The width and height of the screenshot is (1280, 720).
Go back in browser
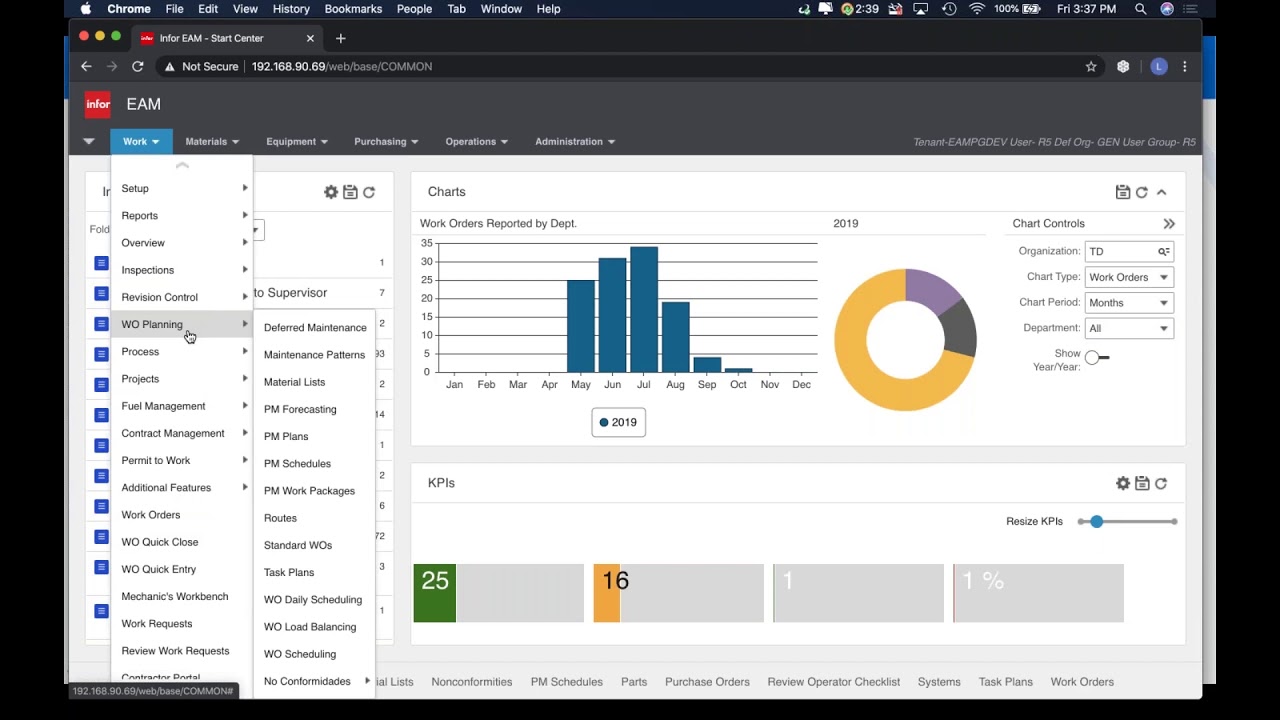86,66
